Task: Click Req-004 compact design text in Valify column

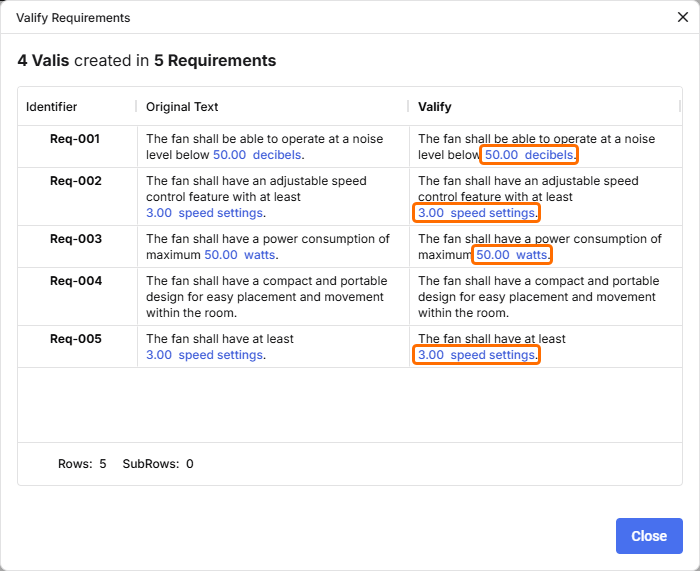Action: click(536, 297)
